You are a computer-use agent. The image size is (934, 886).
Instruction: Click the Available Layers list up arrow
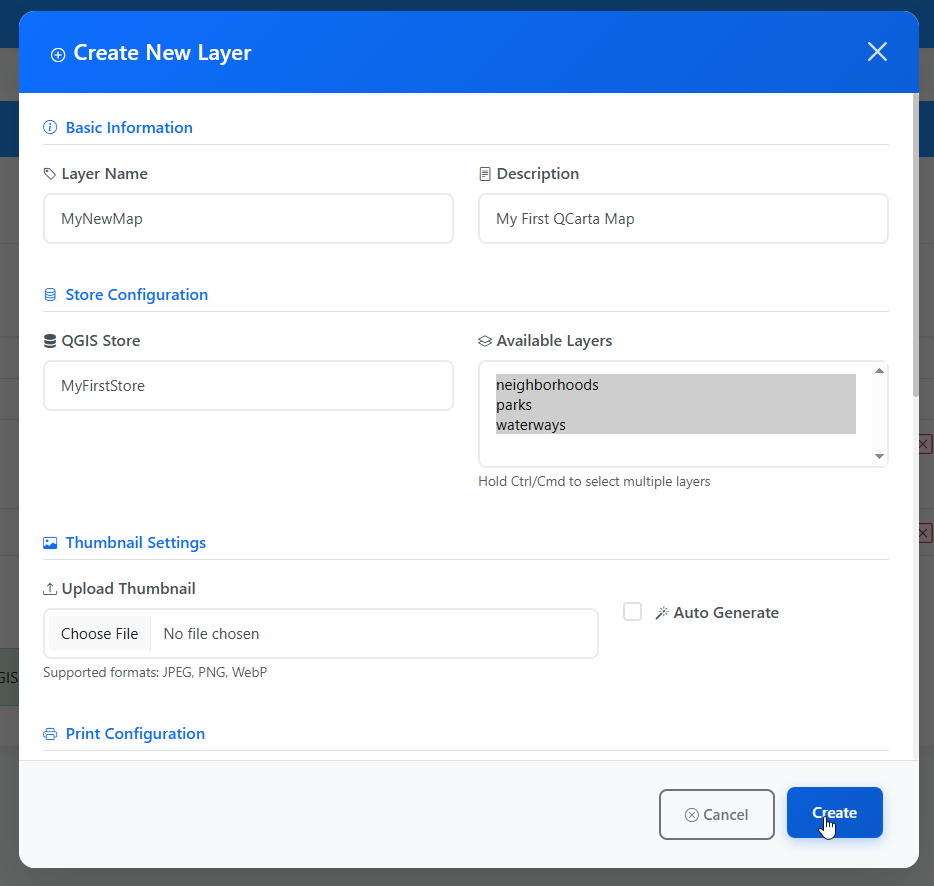click(x=879, y=371)
